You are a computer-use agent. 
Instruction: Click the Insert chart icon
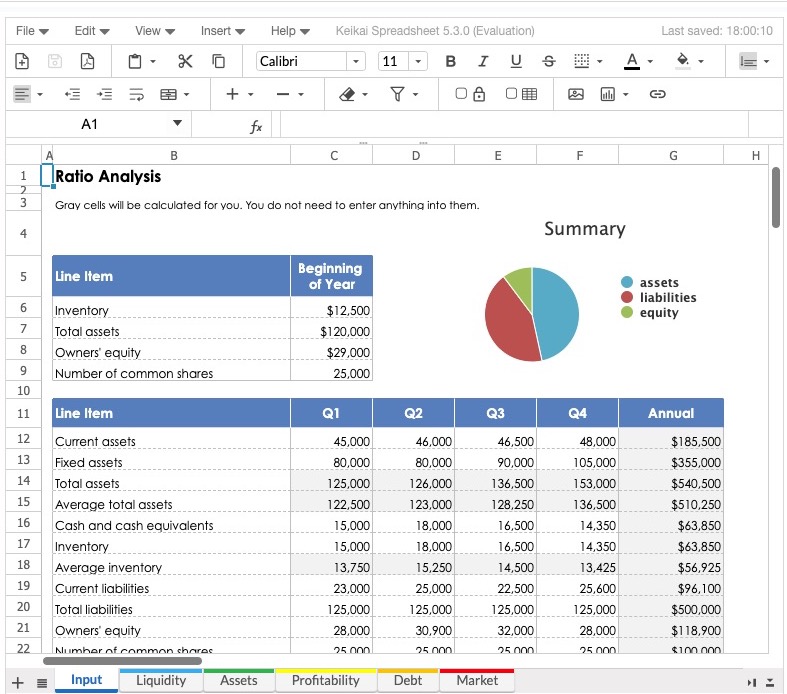click(x=607, y=94)
